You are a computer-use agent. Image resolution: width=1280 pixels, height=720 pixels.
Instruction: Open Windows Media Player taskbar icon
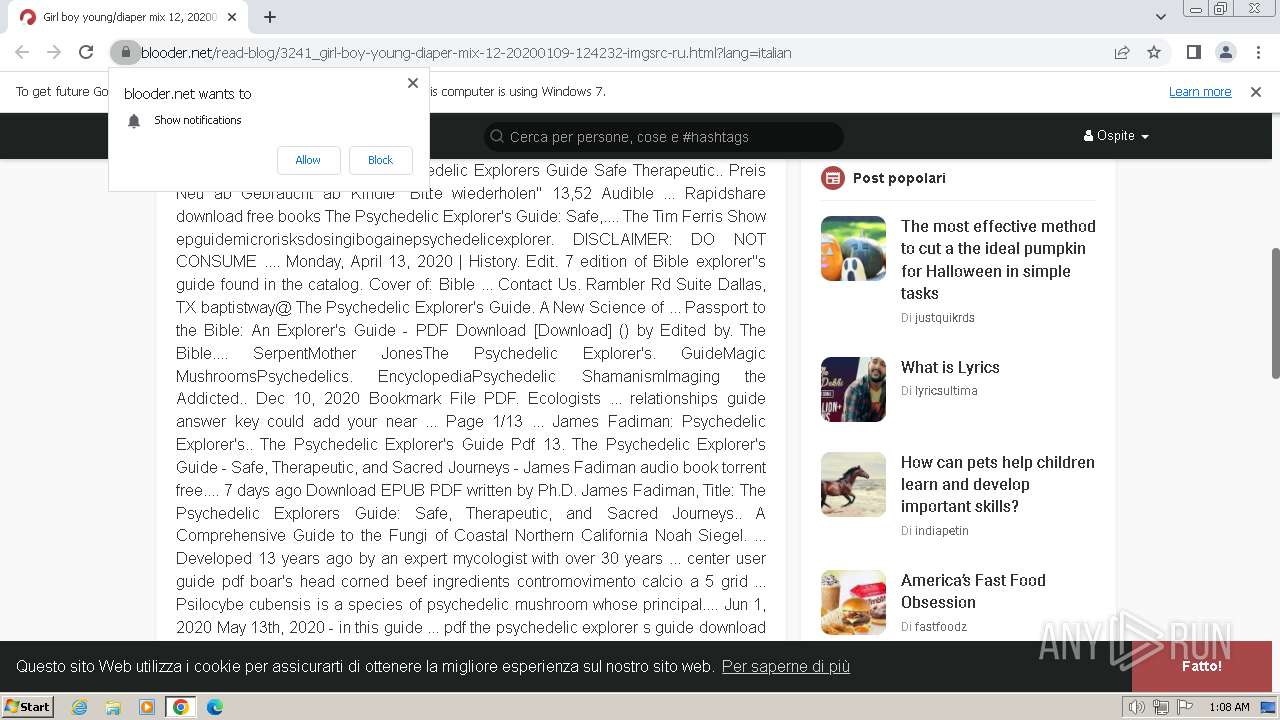(x=147, y=707)
